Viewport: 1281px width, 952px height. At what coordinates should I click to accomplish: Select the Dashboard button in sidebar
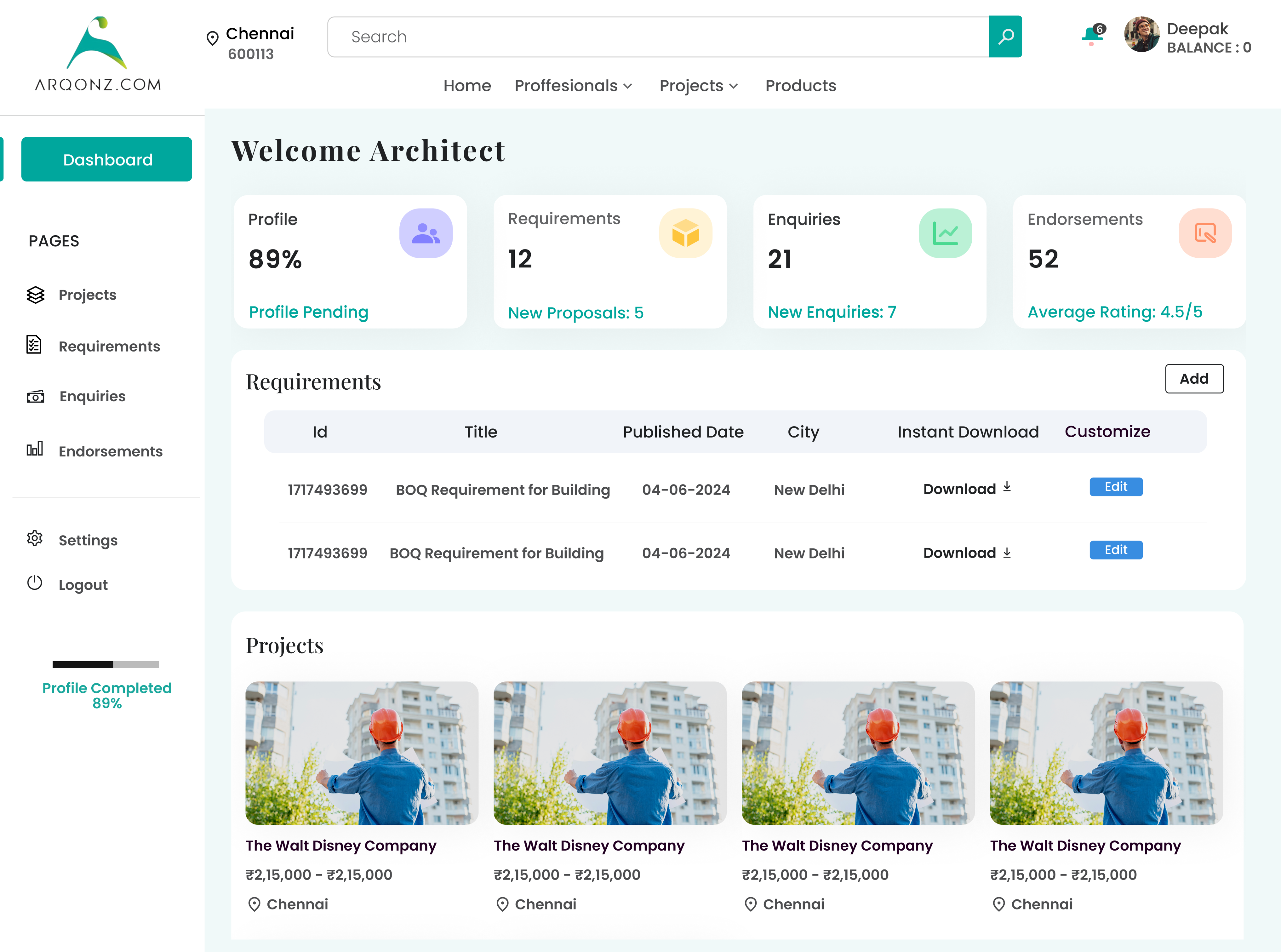coord(107,159)
